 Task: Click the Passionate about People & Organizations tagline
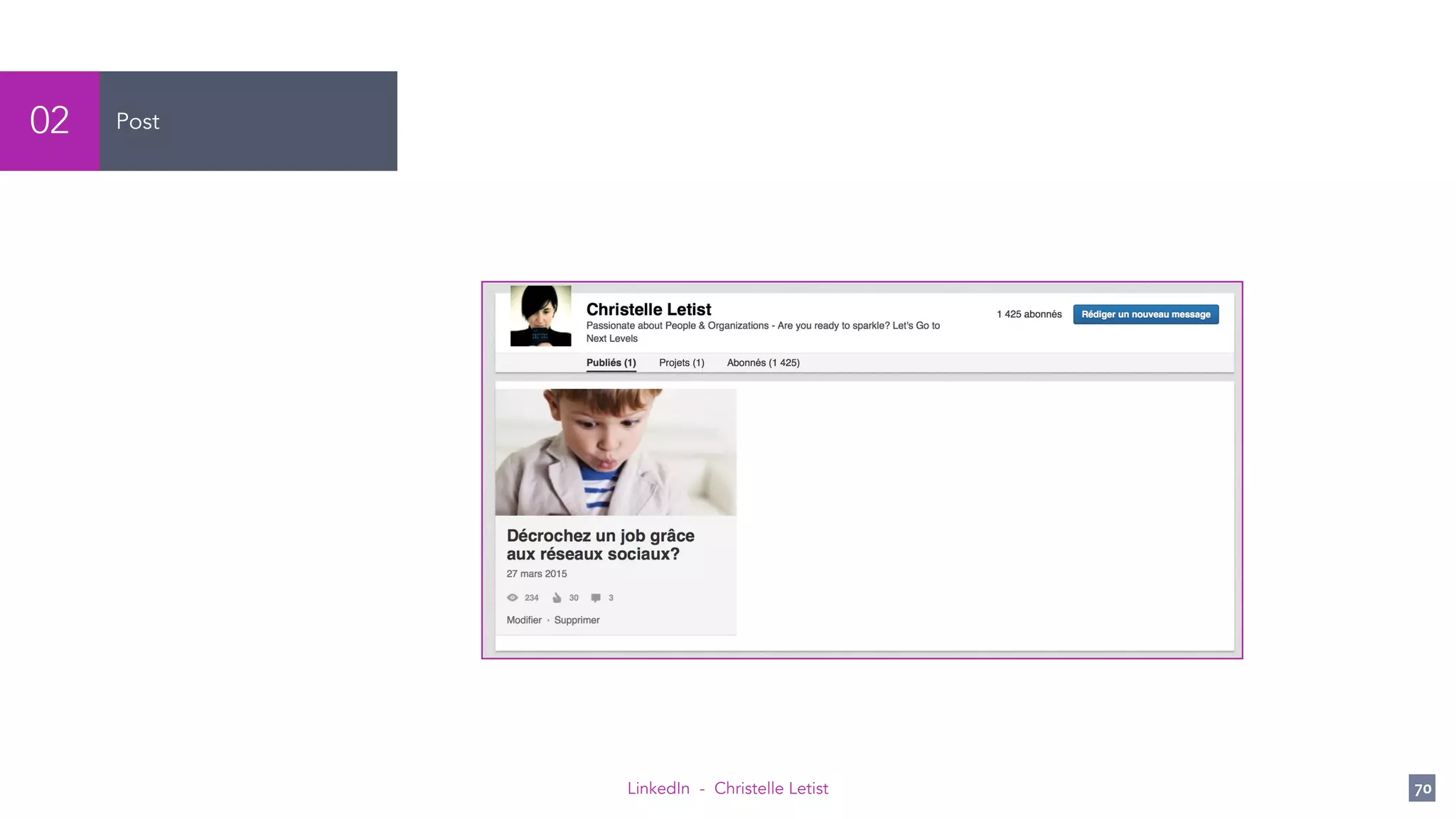pos(763,332)
